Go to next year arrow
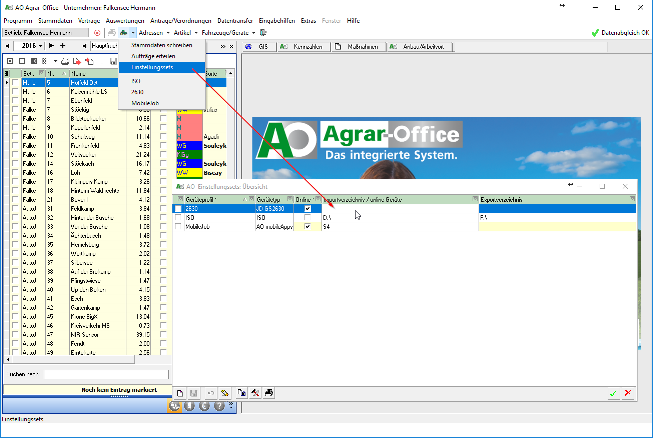 coord(51,46)
